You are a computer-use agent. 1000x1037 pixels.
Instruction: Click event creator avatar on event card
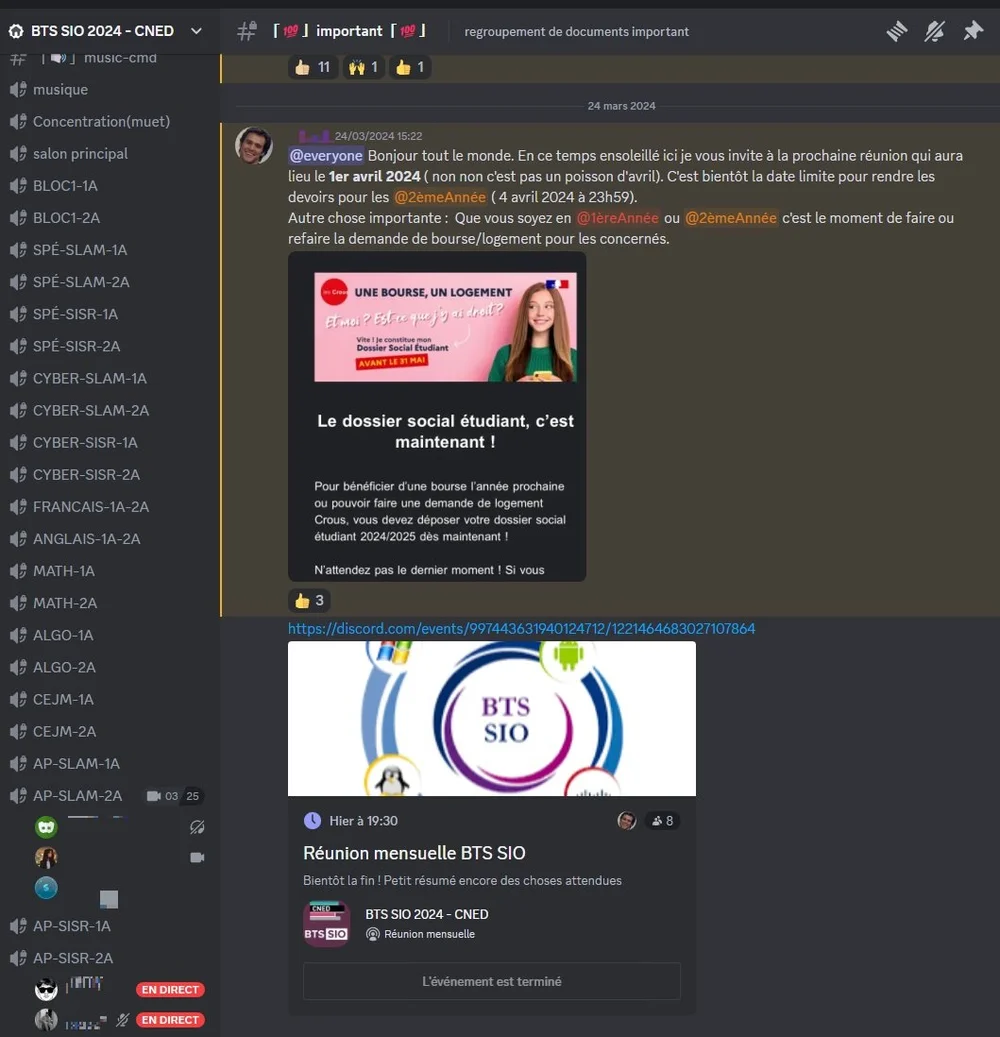pos(626,821)
